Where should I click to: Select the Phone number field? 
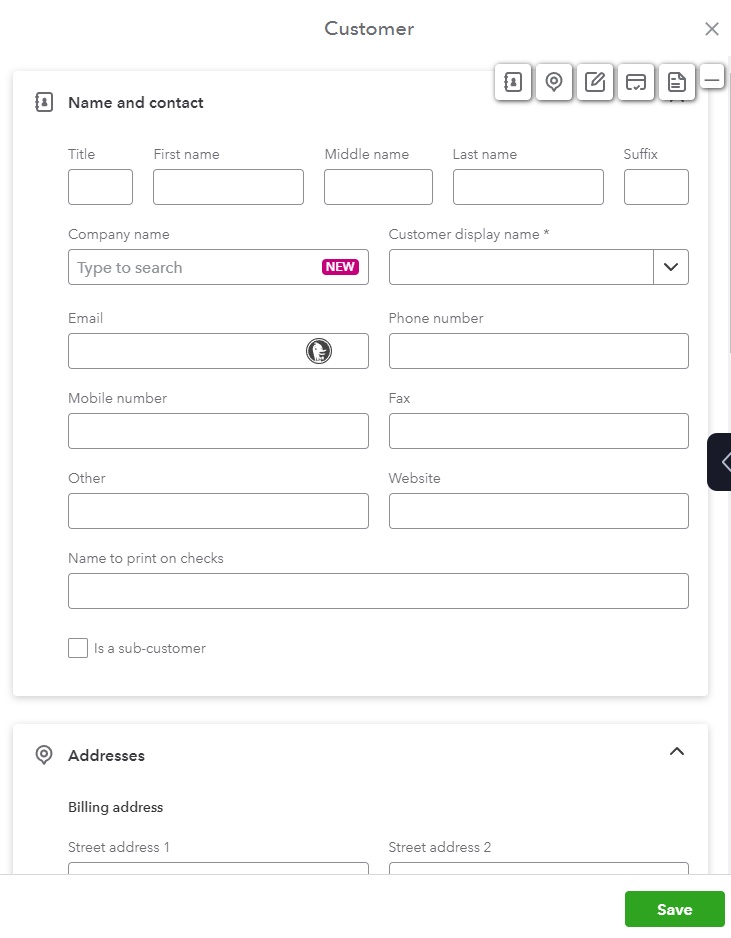coord(538,351)
